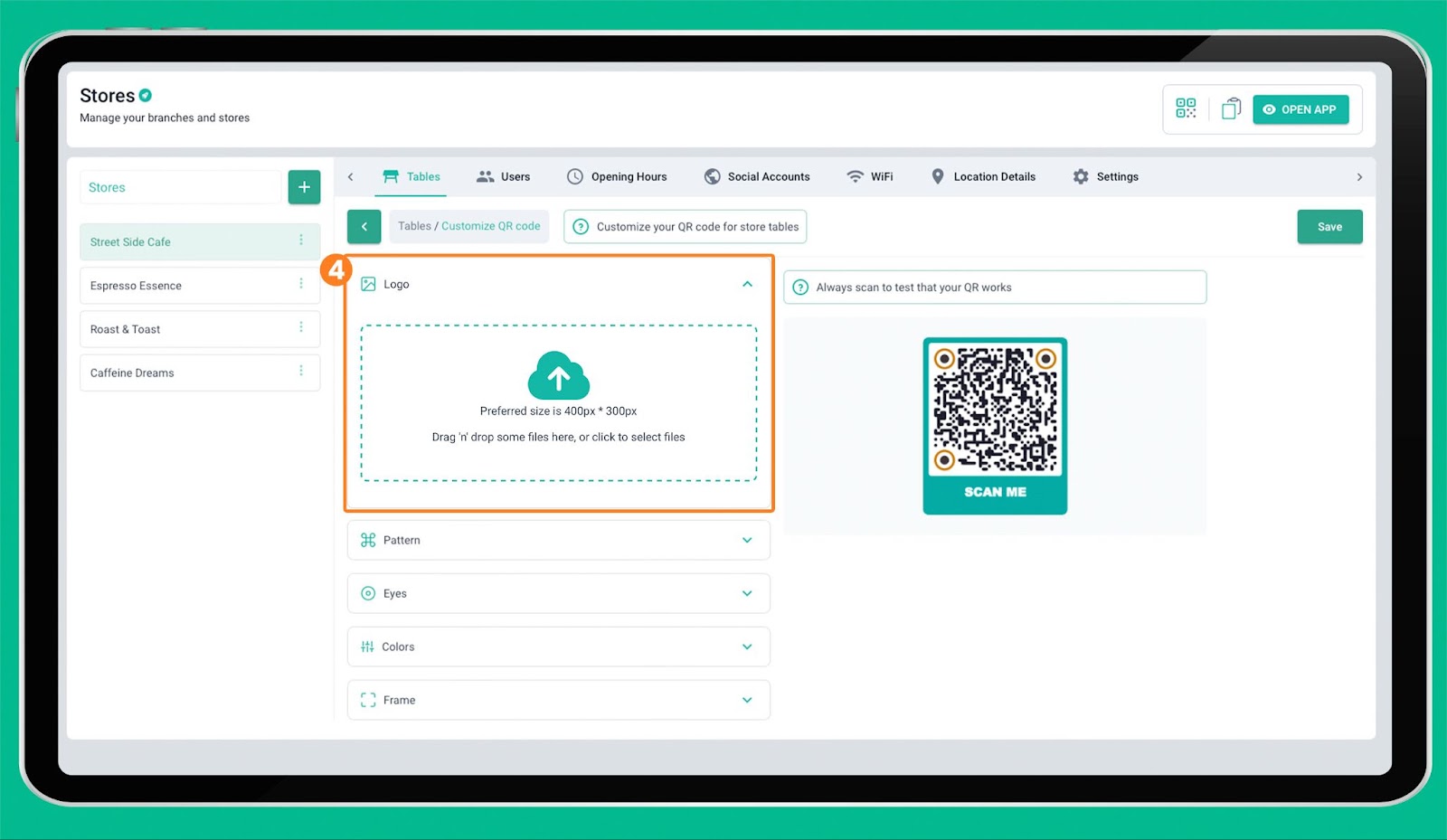Click the Colors sliders icon

click(x=367, y=647)
